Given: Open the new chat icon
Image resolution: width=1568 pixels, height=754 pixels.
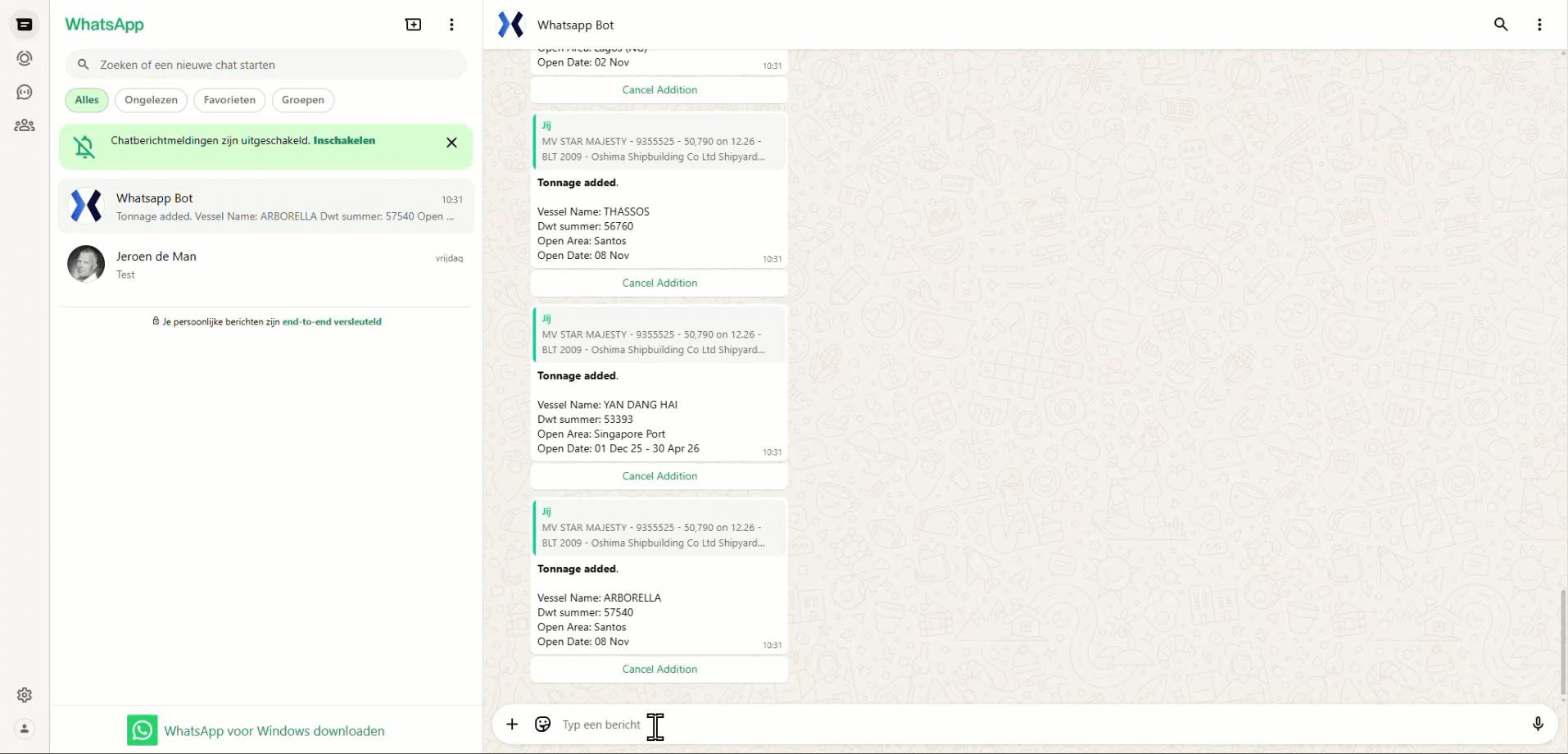Looking at the screenshot, I should [414, 25].
